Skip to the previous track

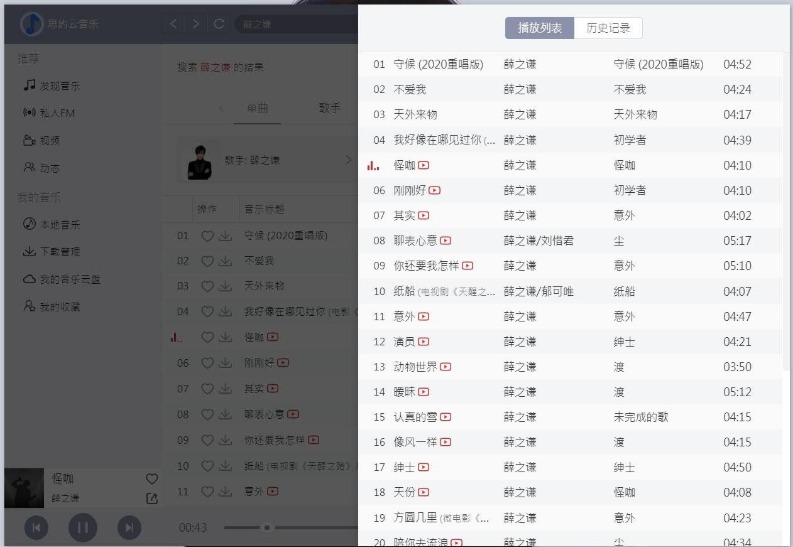[x=36, y=528]
